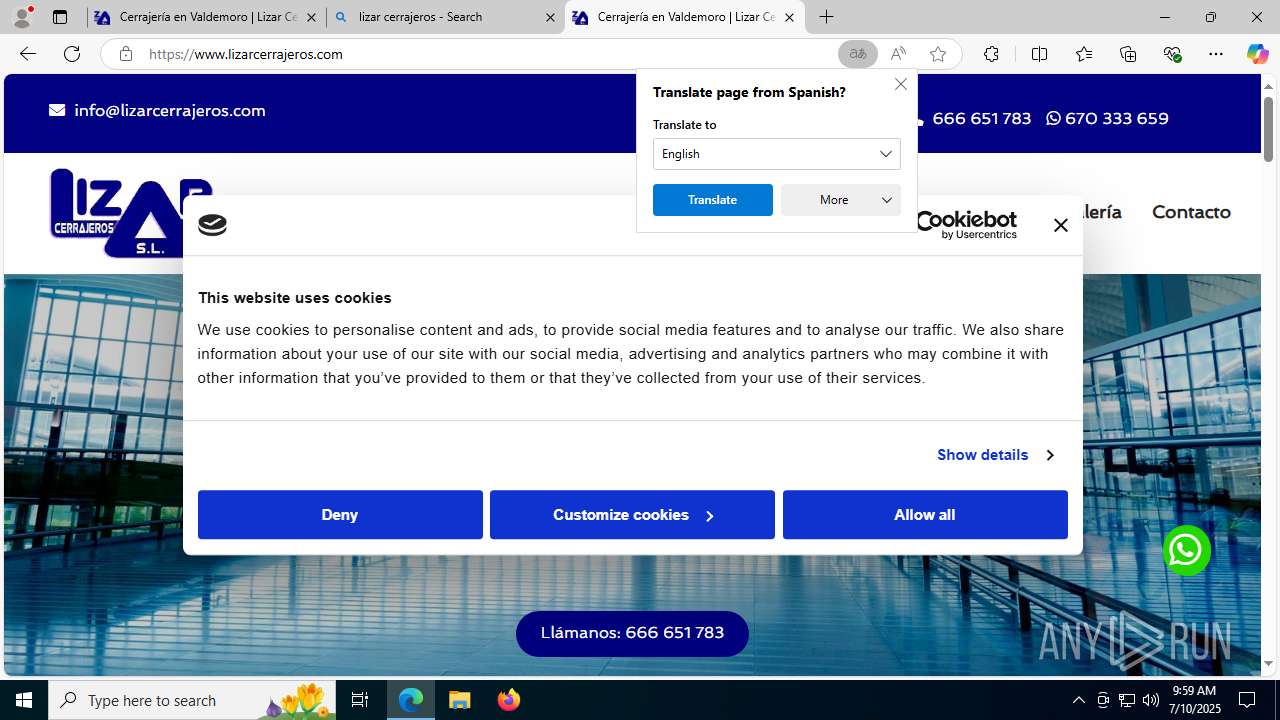Add page to favorites star icon

coord(938,54)
